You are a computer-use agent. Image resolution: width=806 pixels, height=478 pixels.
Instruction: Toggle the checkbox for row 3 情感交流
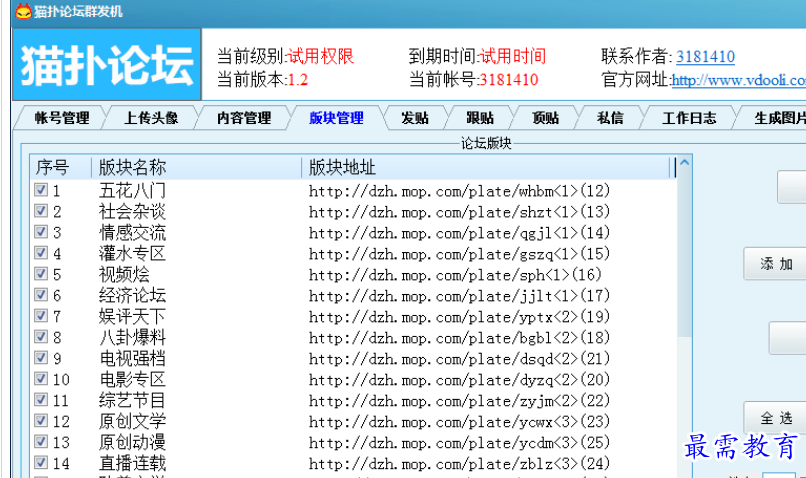click(41, 232)
